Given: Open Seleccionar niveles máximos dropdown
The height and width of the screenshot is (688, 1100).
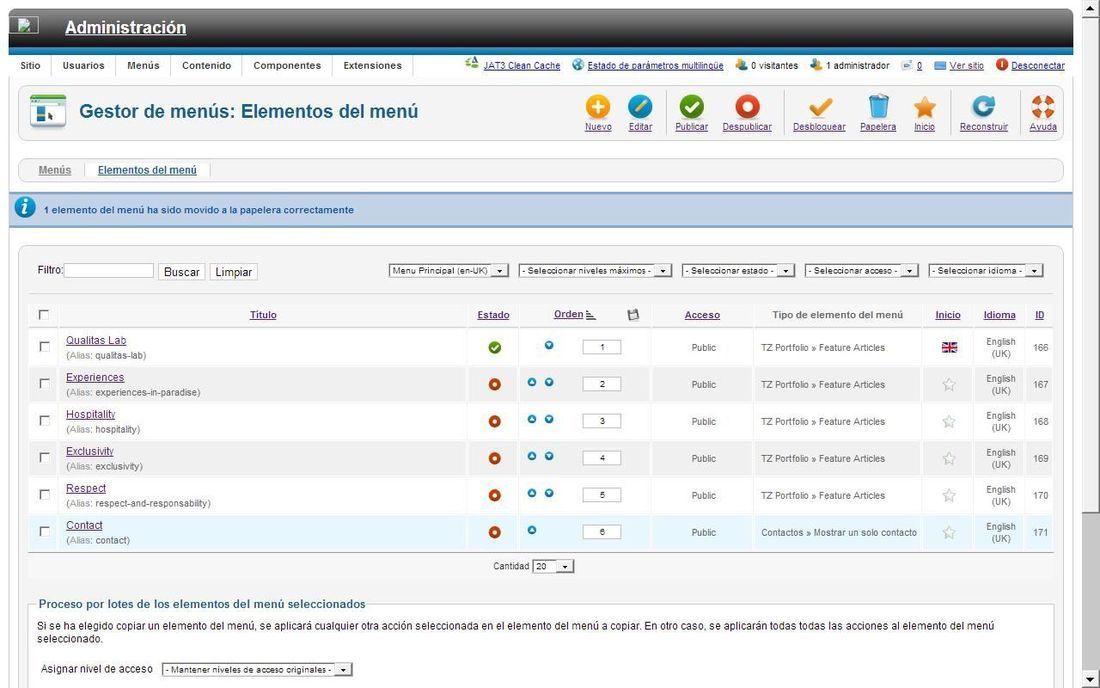Looking at the screenshot, I should (595, 271).
